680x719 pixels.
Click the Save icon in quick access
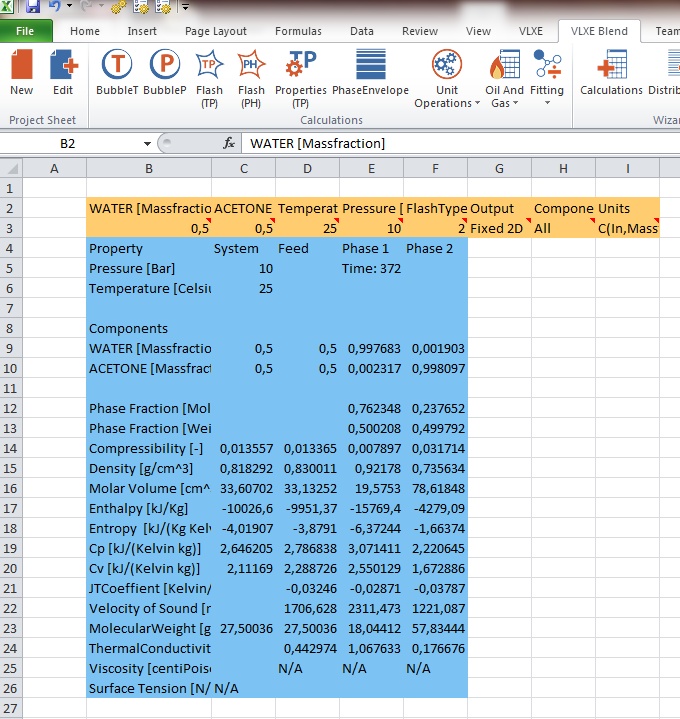click(33, 6)
